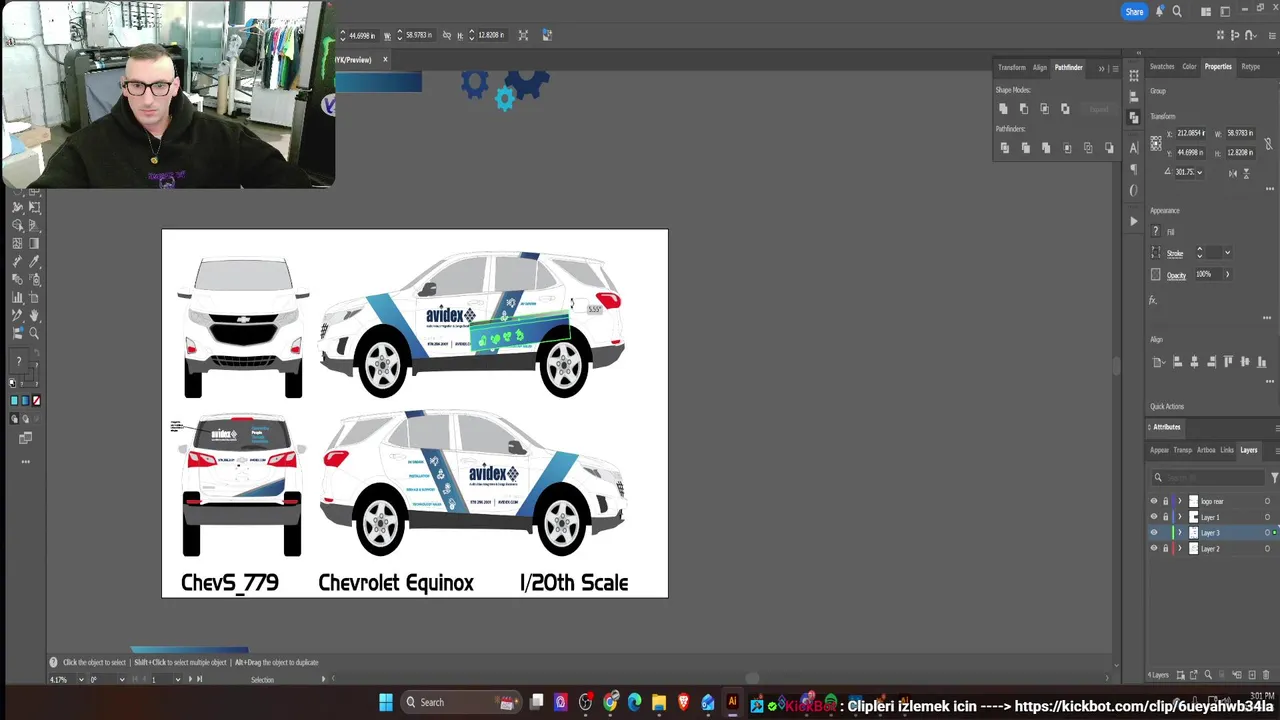Click the Outline pathfinder icon
This screenshot has height=720, width=1280.
click(x=1088, y=148)
